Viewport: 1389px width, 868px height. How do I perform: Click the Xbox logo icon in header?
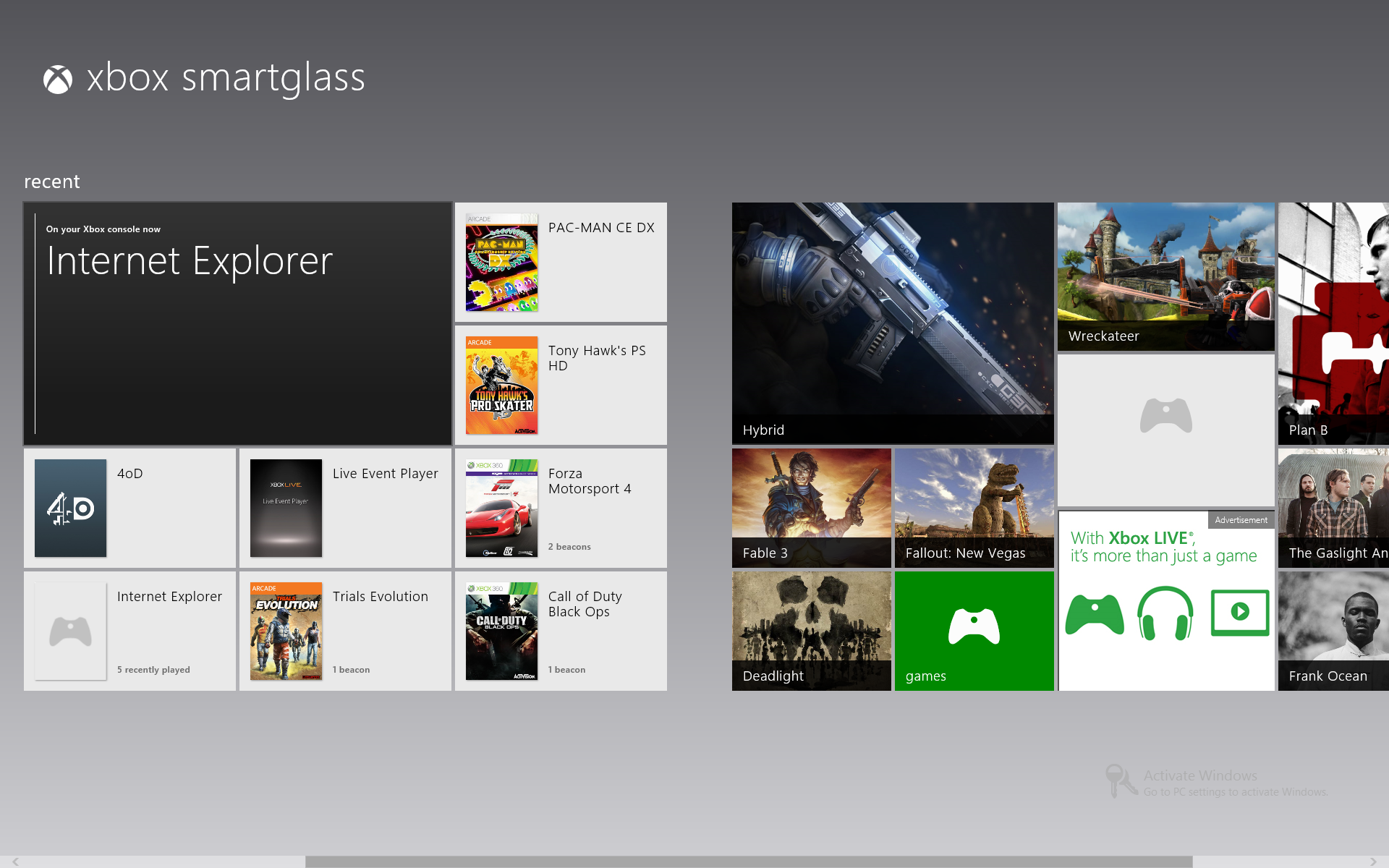tap(58, 80)
